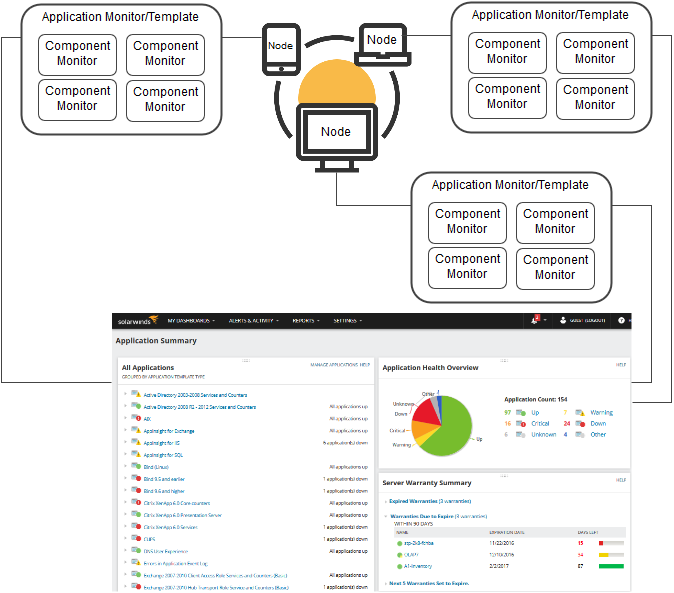Open the Settings dropdown menu
This screenshot has height=593, width=674.
(347, 321)
